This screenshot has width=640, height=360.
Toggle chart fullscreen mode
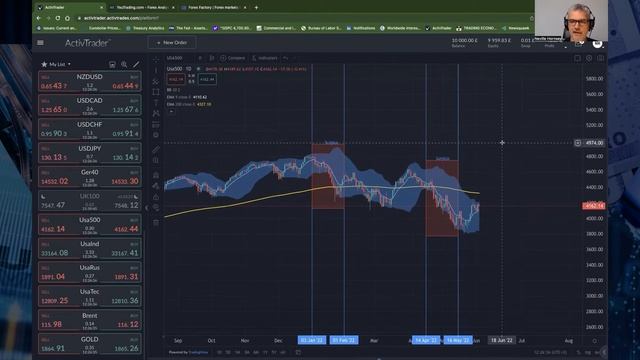coord(578,58)
